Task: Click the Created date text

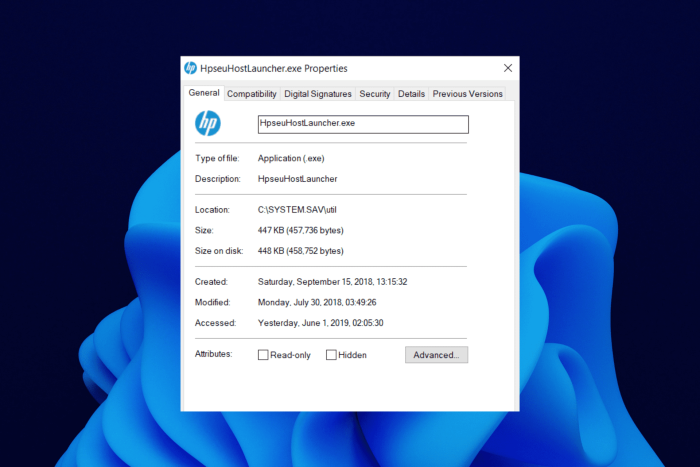Action: pos(332,282)
